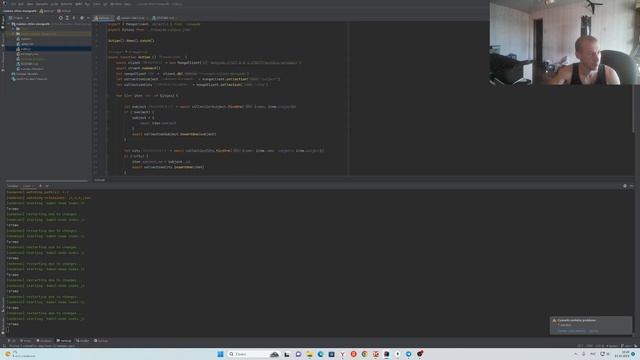Open Project panel gear options
The width and height of the screenshot is (640, 360).
click(x=82, y=18)
